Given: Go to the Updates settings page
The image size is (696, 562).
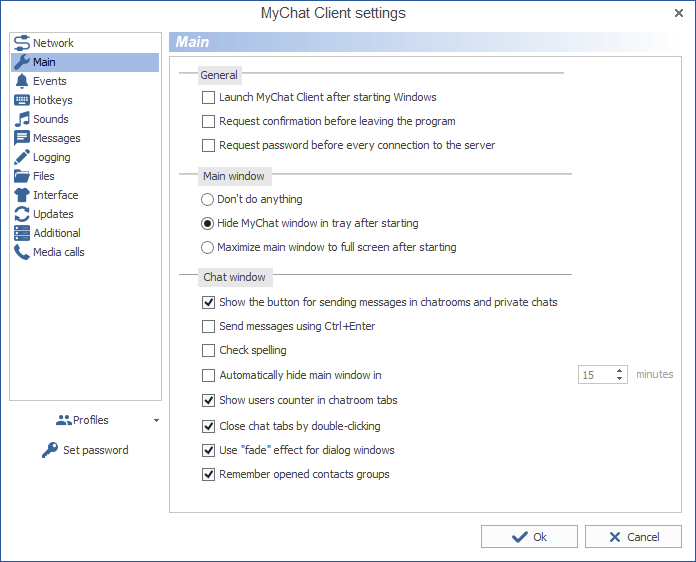Looking at the screenshot, I should pos(53,214).
